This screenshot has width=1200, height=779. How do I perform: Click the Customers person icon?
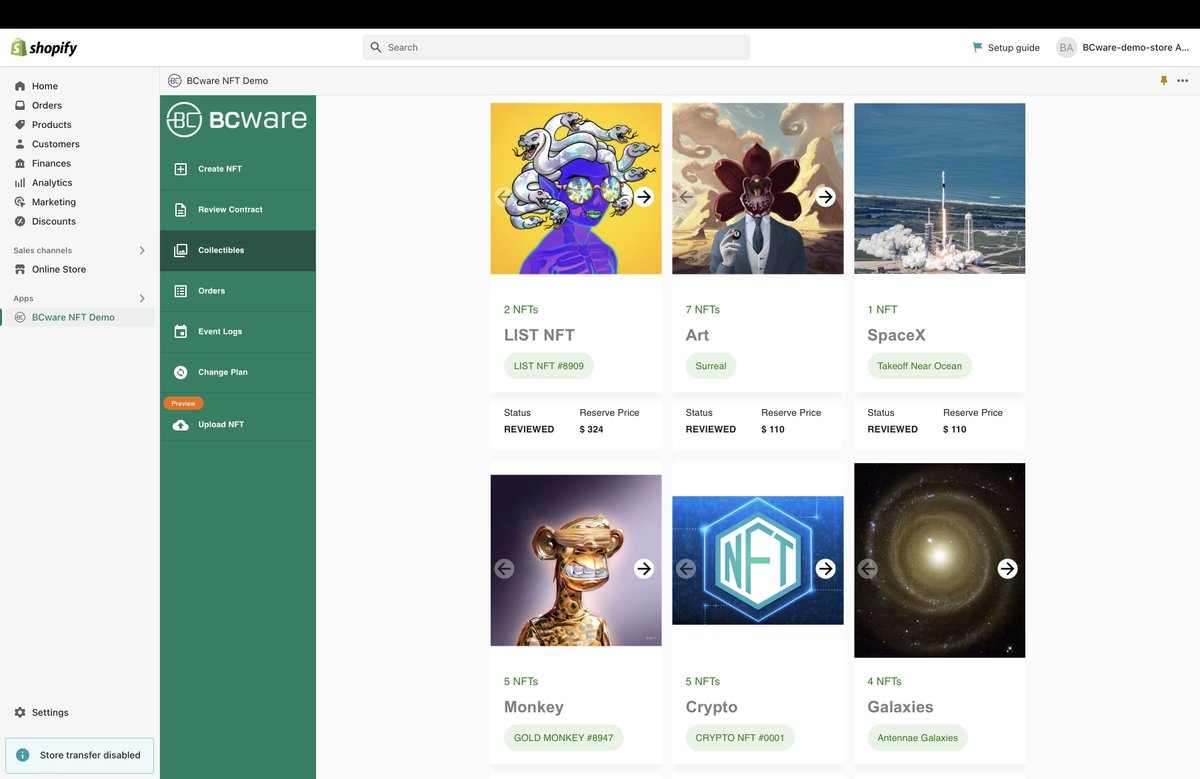coord(20,144)
